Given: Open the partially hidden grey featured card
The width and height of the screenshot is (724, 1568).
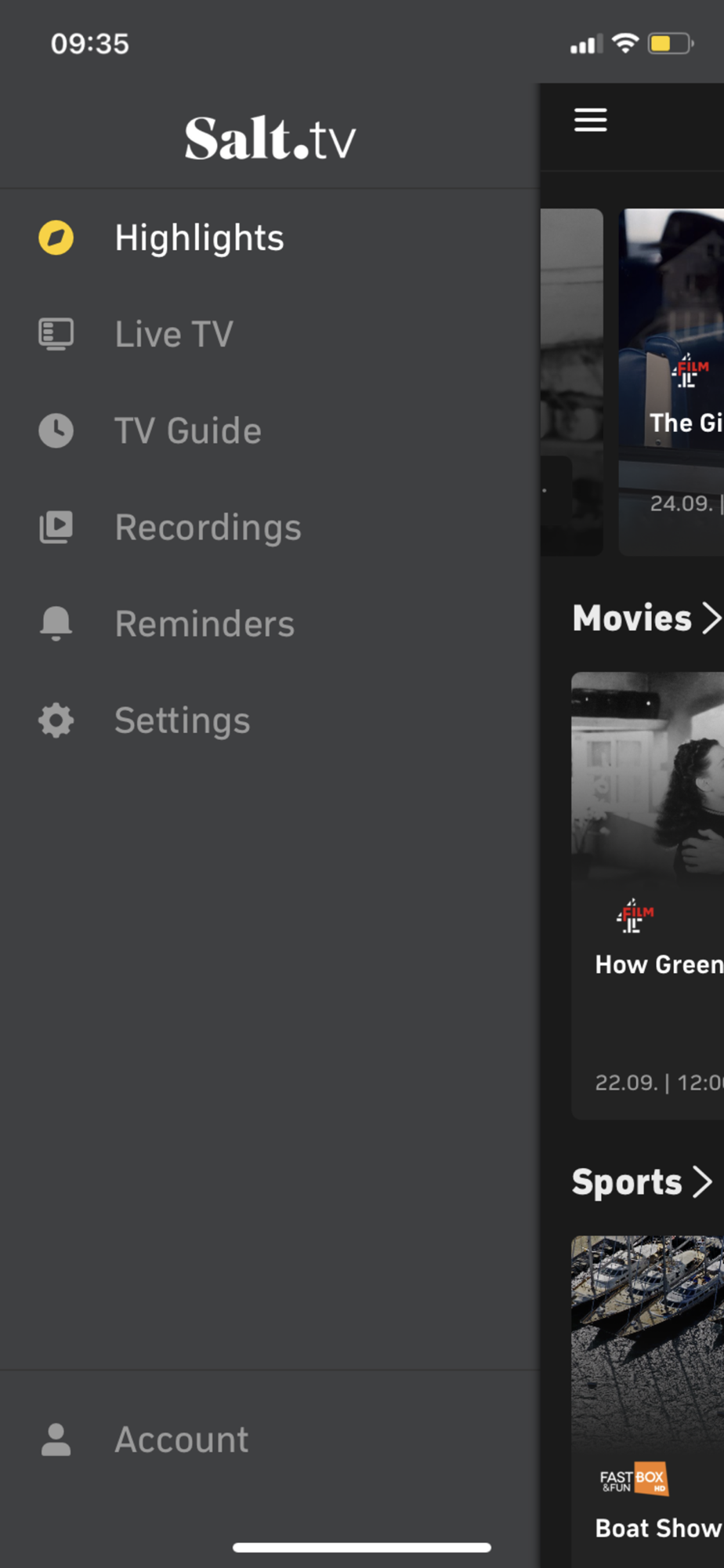Looking at the screenshot, I should (572, 382).
